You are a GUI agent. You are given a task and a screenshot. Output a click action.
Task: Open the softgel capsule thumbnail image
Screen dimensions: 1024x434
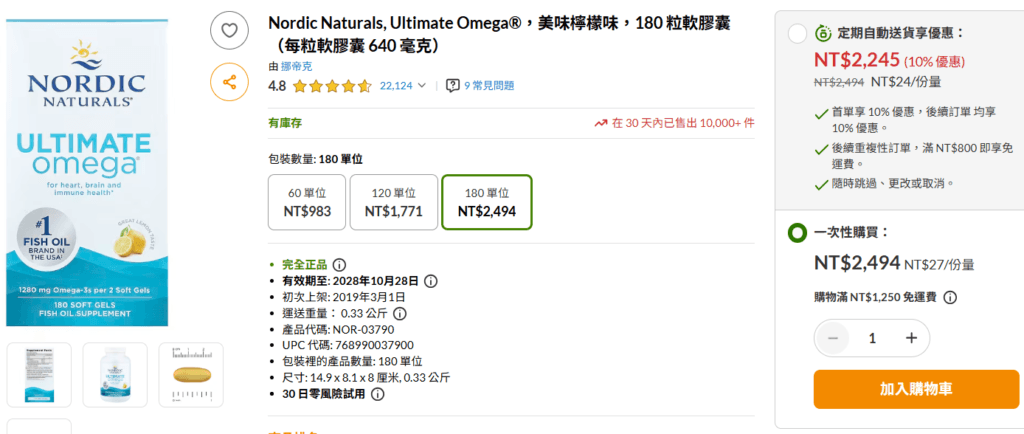(193, 374)
